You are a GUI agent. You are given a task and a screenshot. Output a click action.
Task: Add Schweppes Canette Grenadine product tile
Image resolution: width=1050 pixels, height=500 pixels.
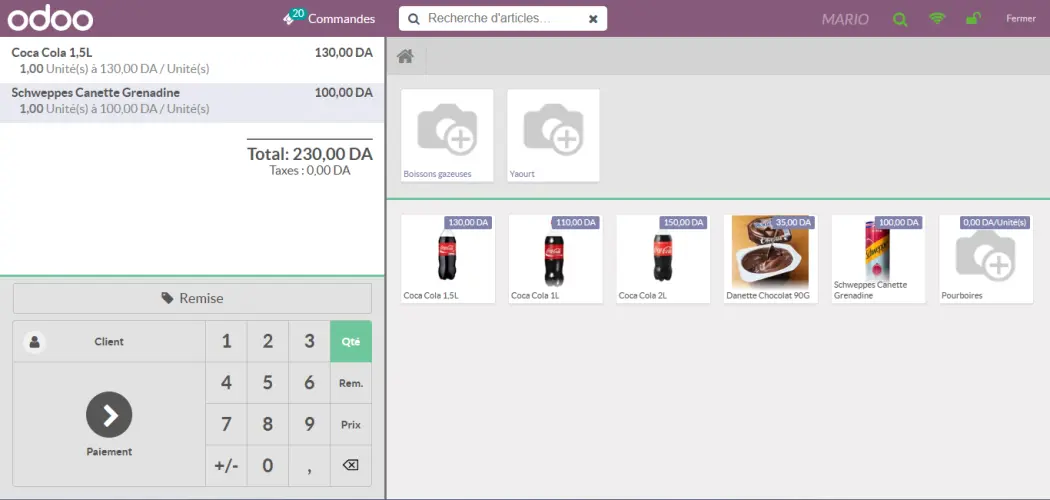[879, 259]
